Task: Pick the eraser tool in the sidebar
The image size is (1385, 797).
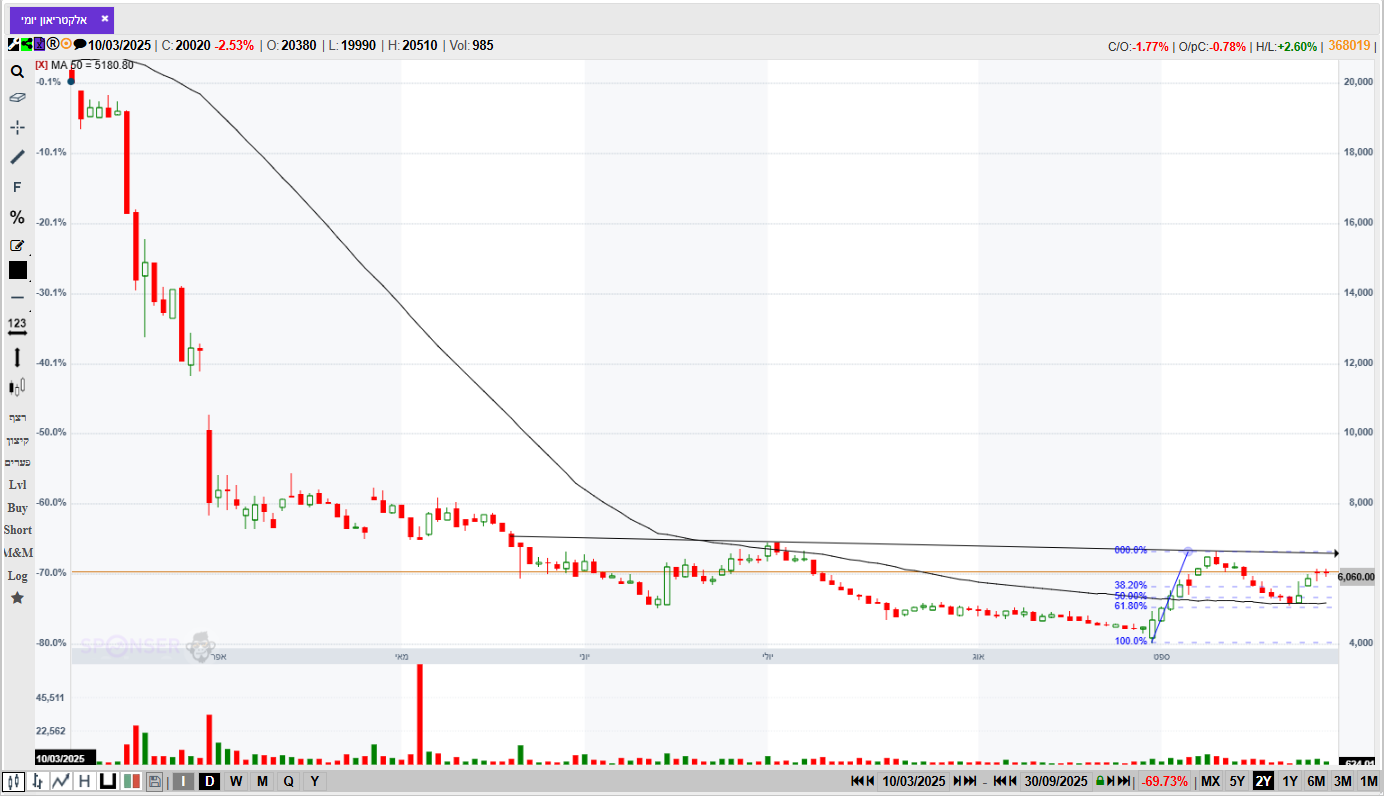Action: pos(17,98)
